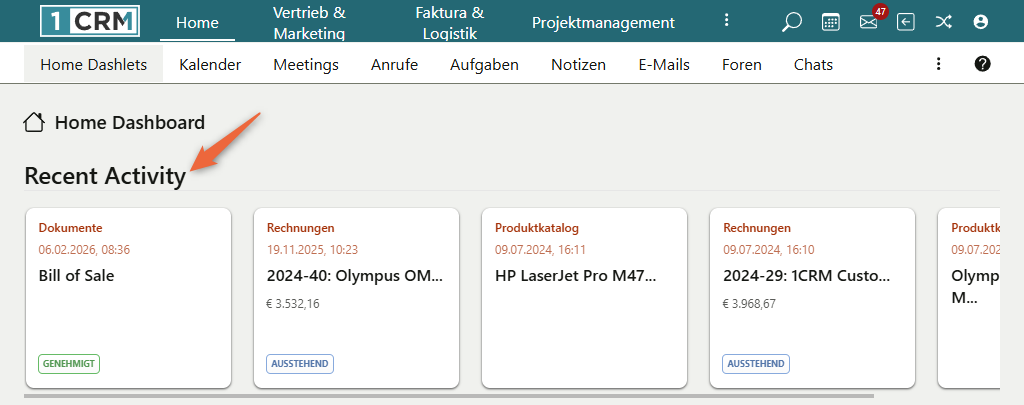Open the Faktura & Logistik menu
The image size is (1024, 405).
pyautogui.click(x=450, y=22)
